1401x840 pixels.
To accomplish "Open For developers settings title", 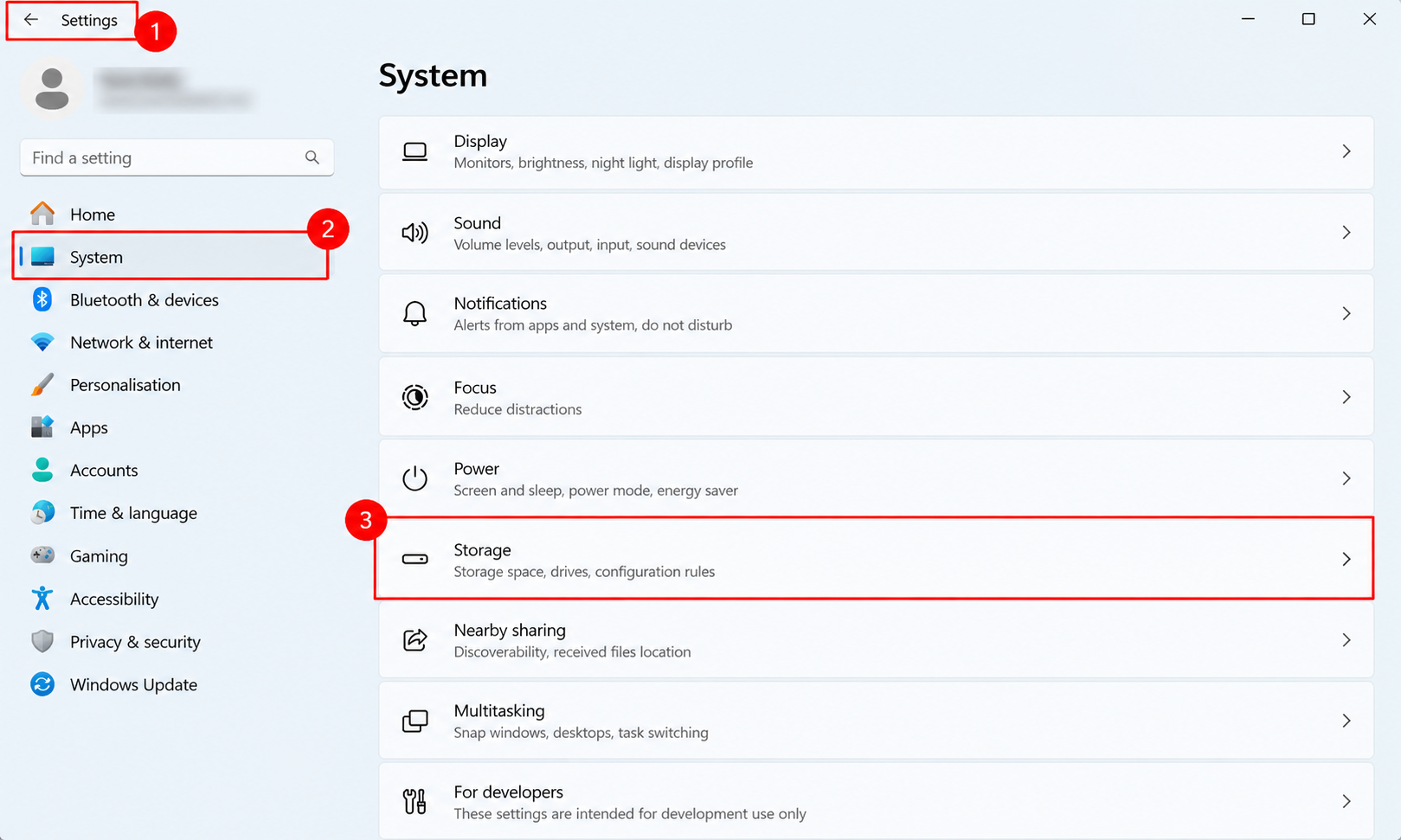I will pyautogui.click(x=508, y=792).
